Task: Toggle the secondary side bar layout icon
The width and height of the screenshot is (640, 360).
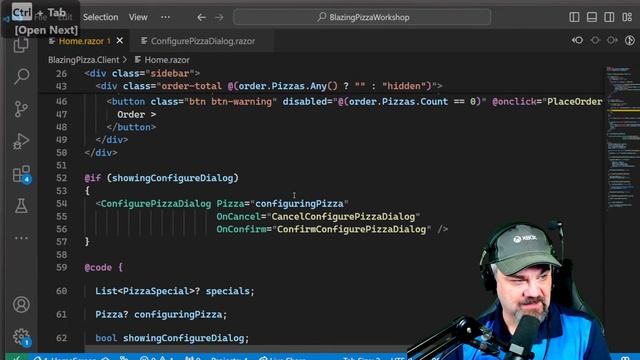Action: [x=609, y=17]
